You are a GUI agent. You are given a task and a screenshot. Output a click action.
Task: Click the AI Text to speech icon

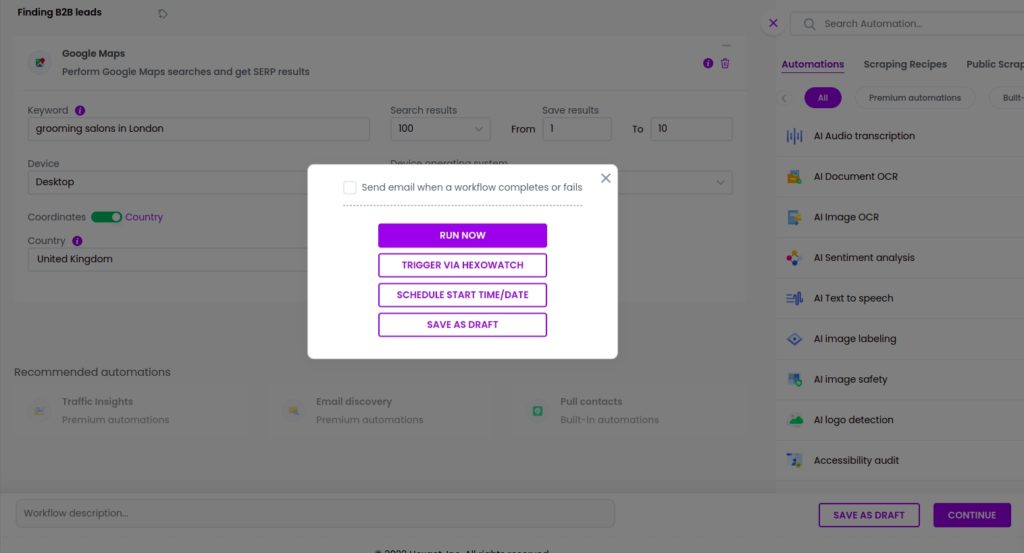tap(794, 298)
